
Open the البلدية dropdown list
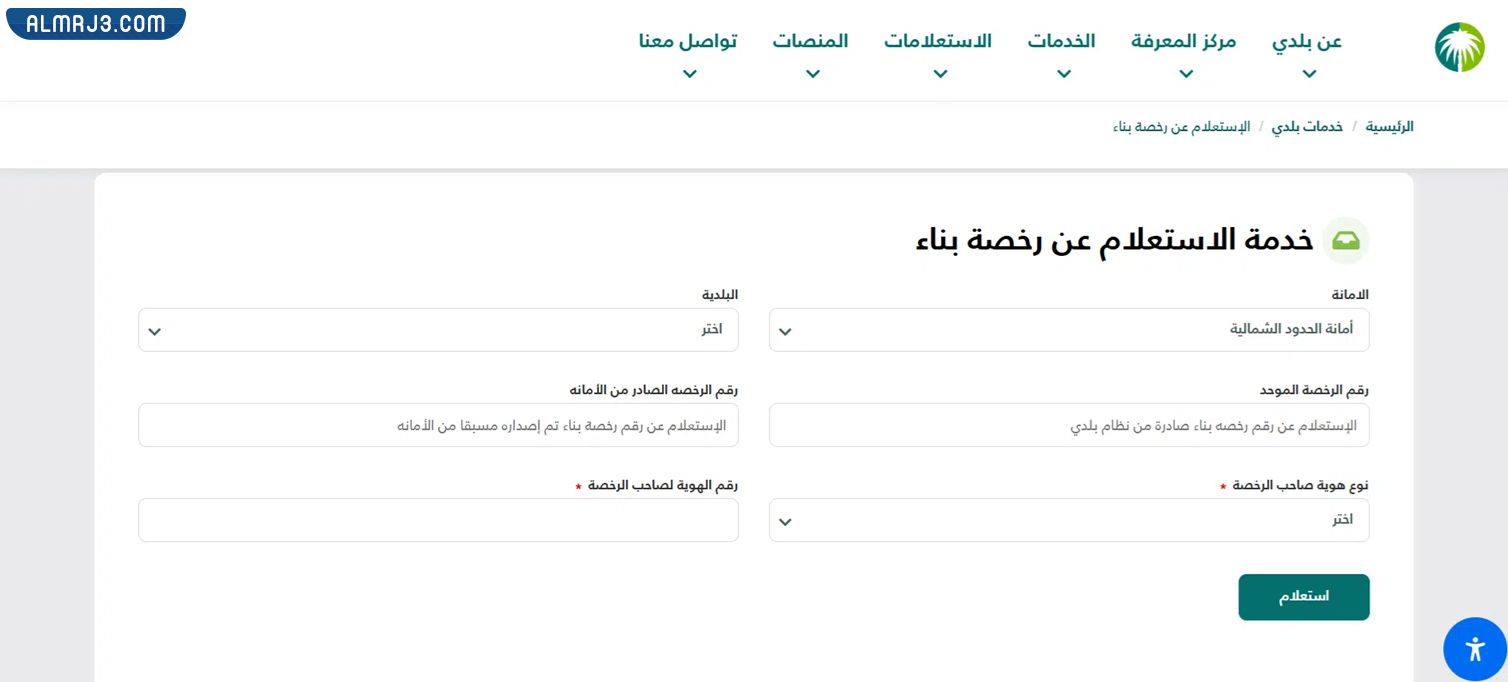[438, 330]
